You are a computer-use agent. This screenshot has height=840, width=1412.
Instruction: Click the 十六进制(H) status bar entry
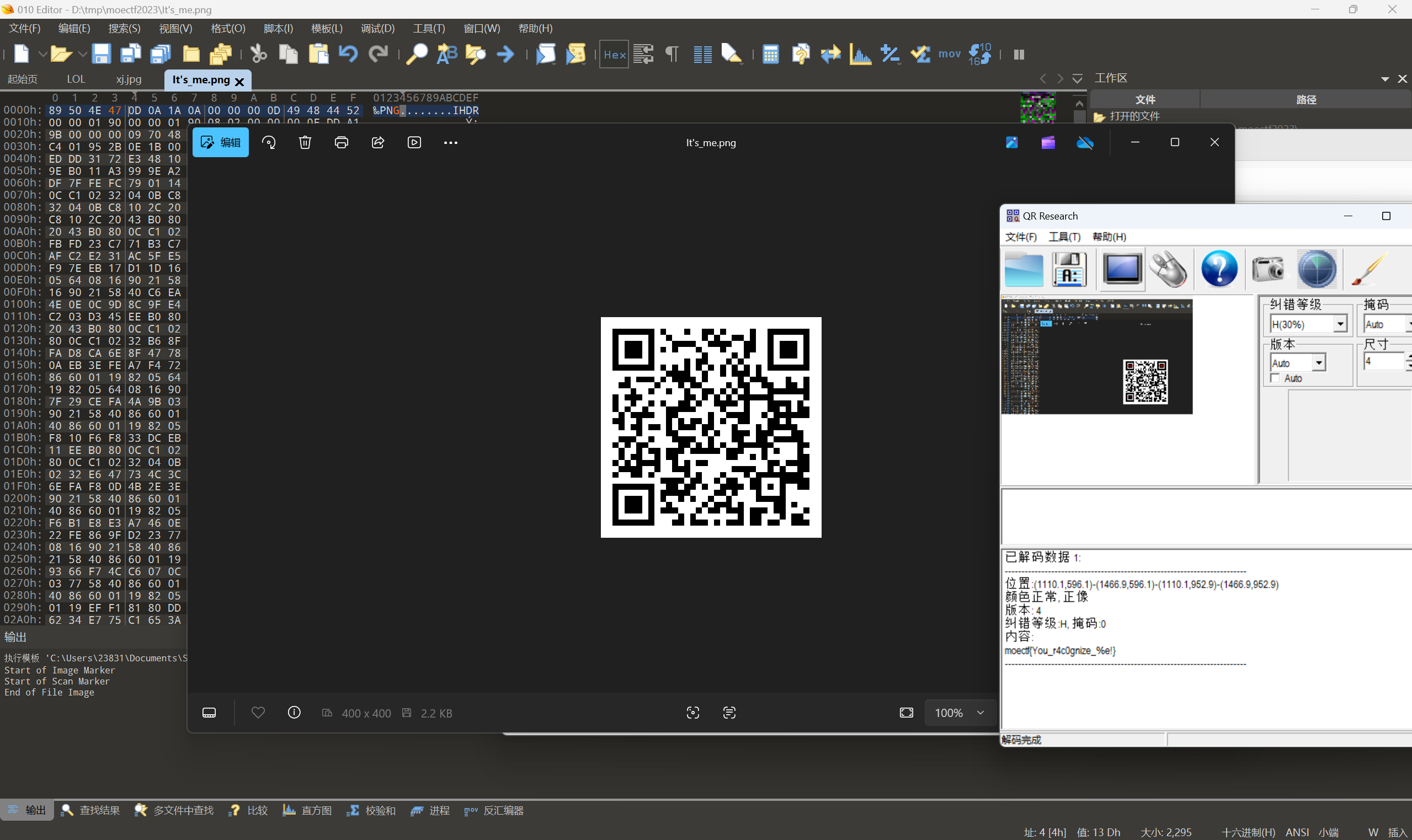(x=1248, y=832)
